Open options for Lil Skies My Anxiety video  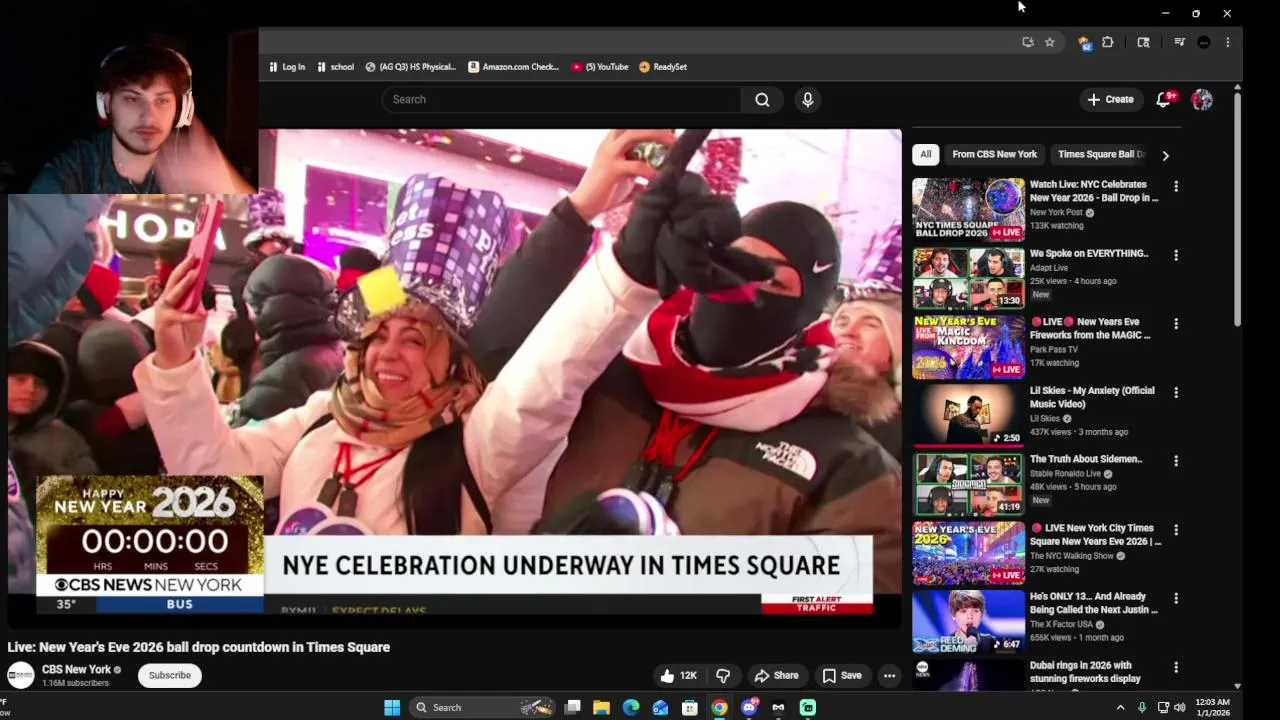pyautogui.click(x=1176, y=393)
